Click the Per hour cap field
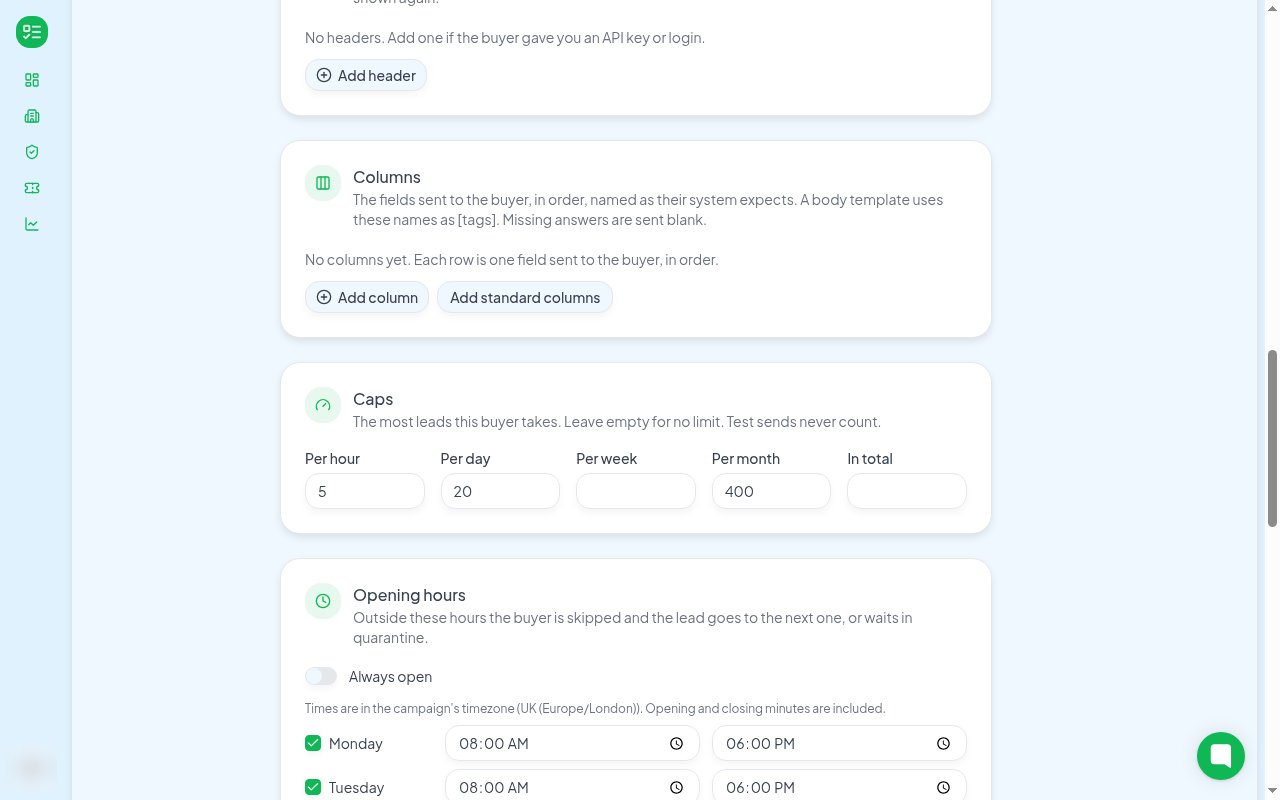This screenshot has width=1280, height=800. [365, 491]
